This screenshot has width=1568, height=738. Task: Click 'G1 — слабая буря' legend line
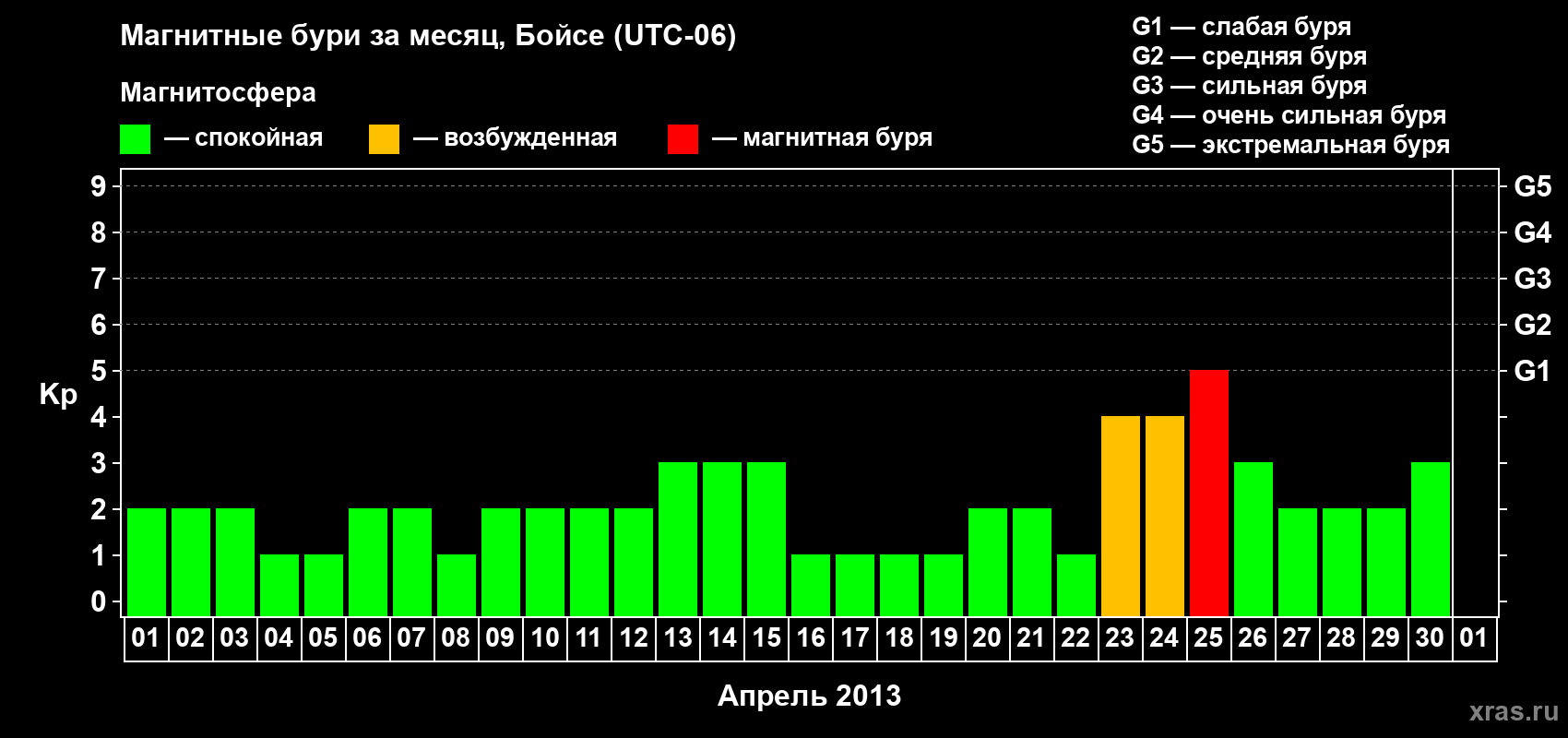(1241, 28)
